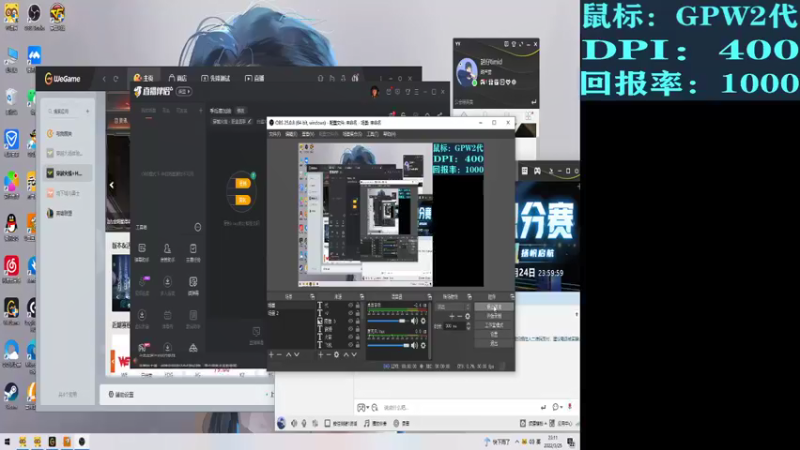Toggle lock on image source in OBS
Viewport: 800px width, 450px height.
coord(358,321)
